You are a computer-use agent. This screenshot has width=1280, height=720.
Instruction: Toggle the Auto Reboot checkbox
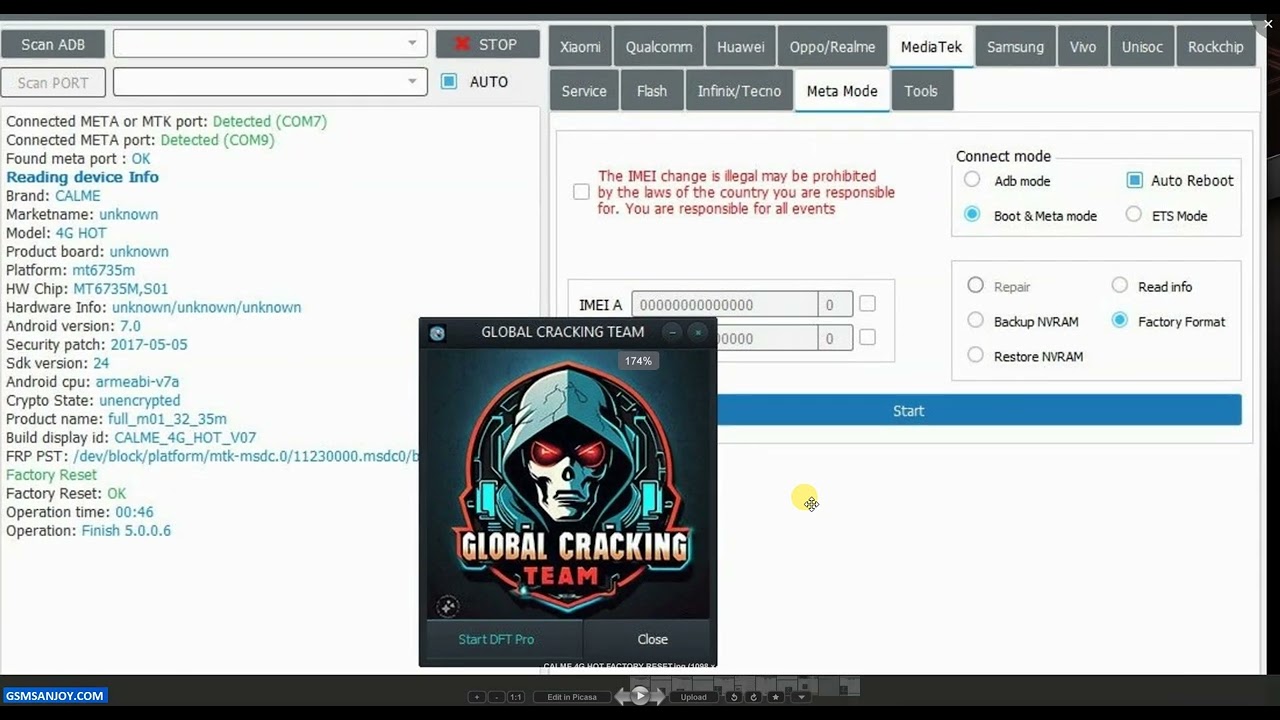pos(1134,180)
